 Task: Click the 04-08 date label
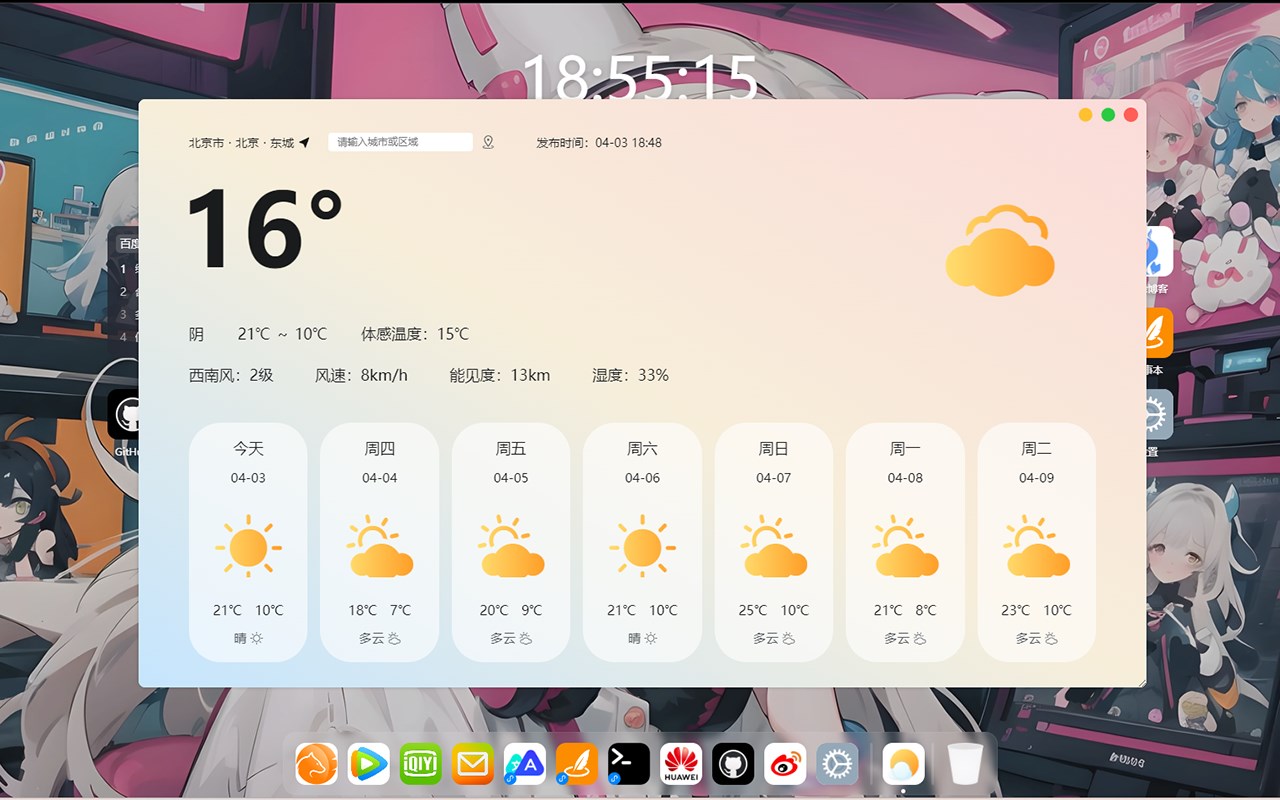pyautogui.click(x=905, y=478)
